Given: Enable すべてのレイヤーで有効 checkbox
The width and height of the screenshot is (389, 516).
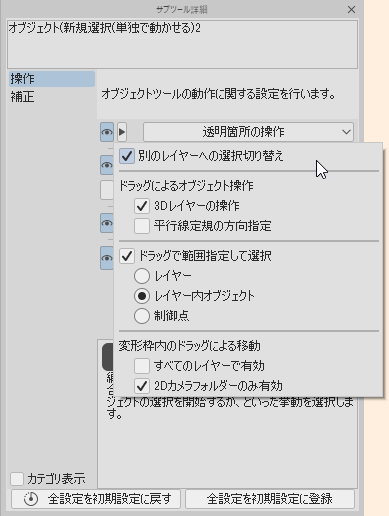Looking at the screenshot, I should [x=142, y=366].
